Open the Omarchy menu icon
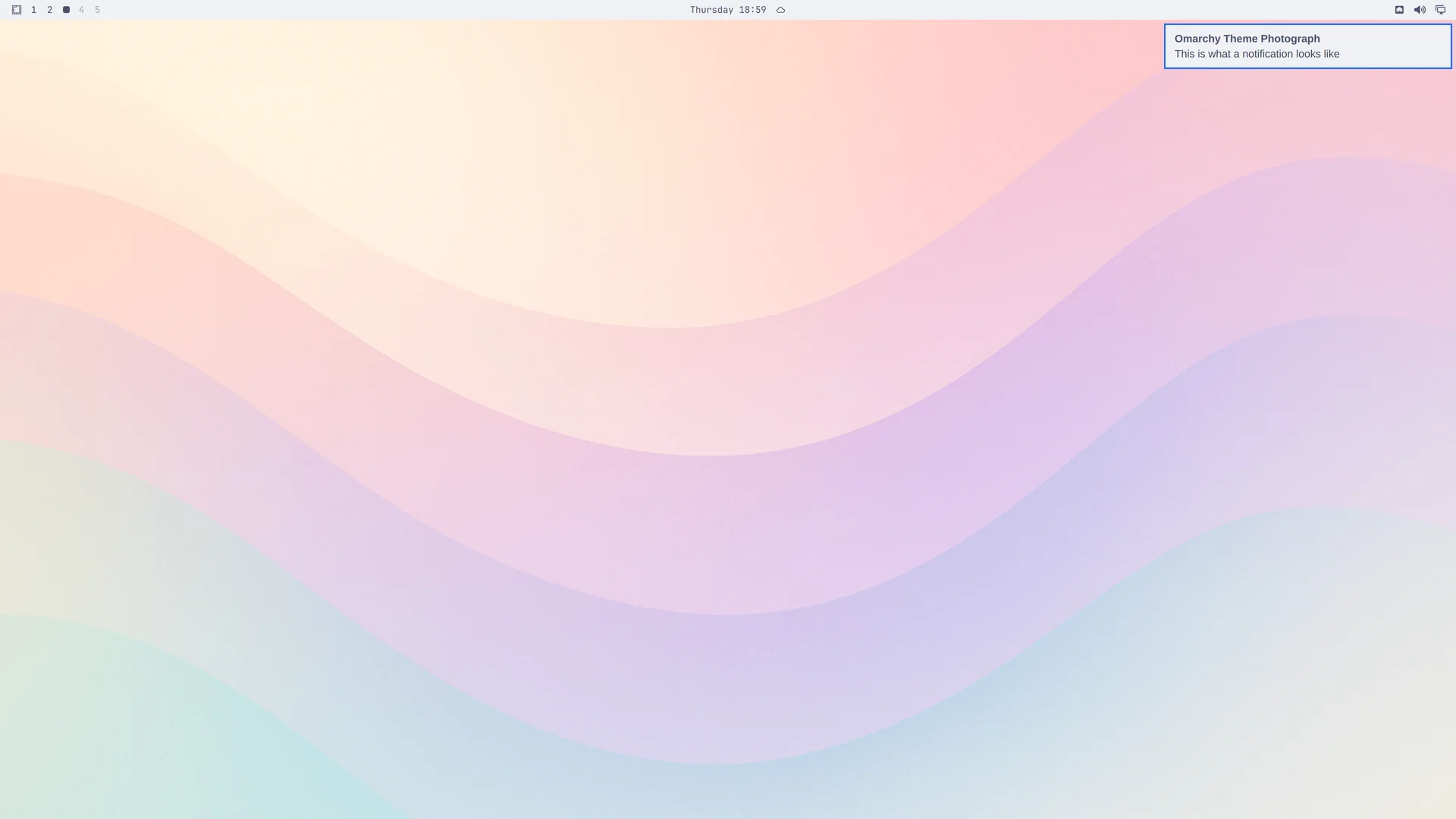The width and height of the screenshot is (1456, 819). 17,10
